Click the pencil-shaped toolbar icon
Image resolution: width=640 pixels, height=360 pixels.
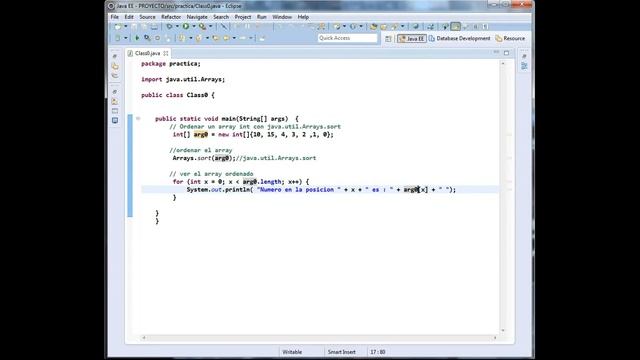224,26
